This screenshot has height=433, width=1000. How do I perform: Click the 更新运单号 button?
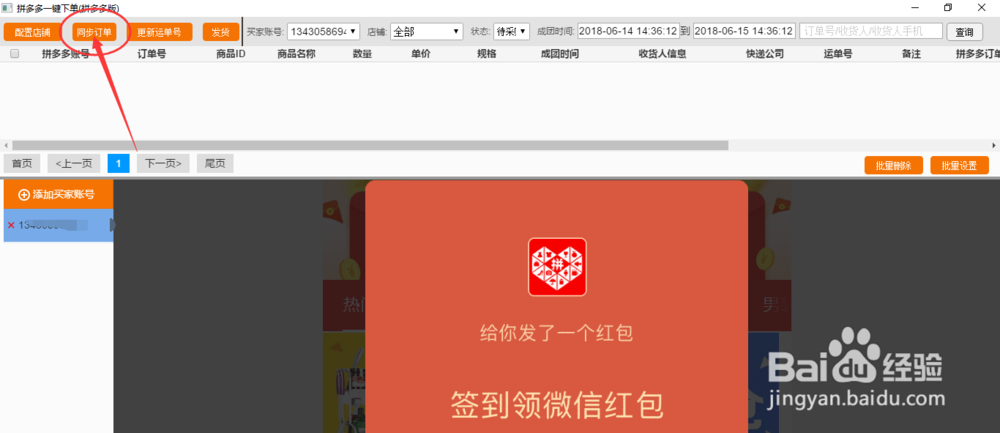point(159,32)
